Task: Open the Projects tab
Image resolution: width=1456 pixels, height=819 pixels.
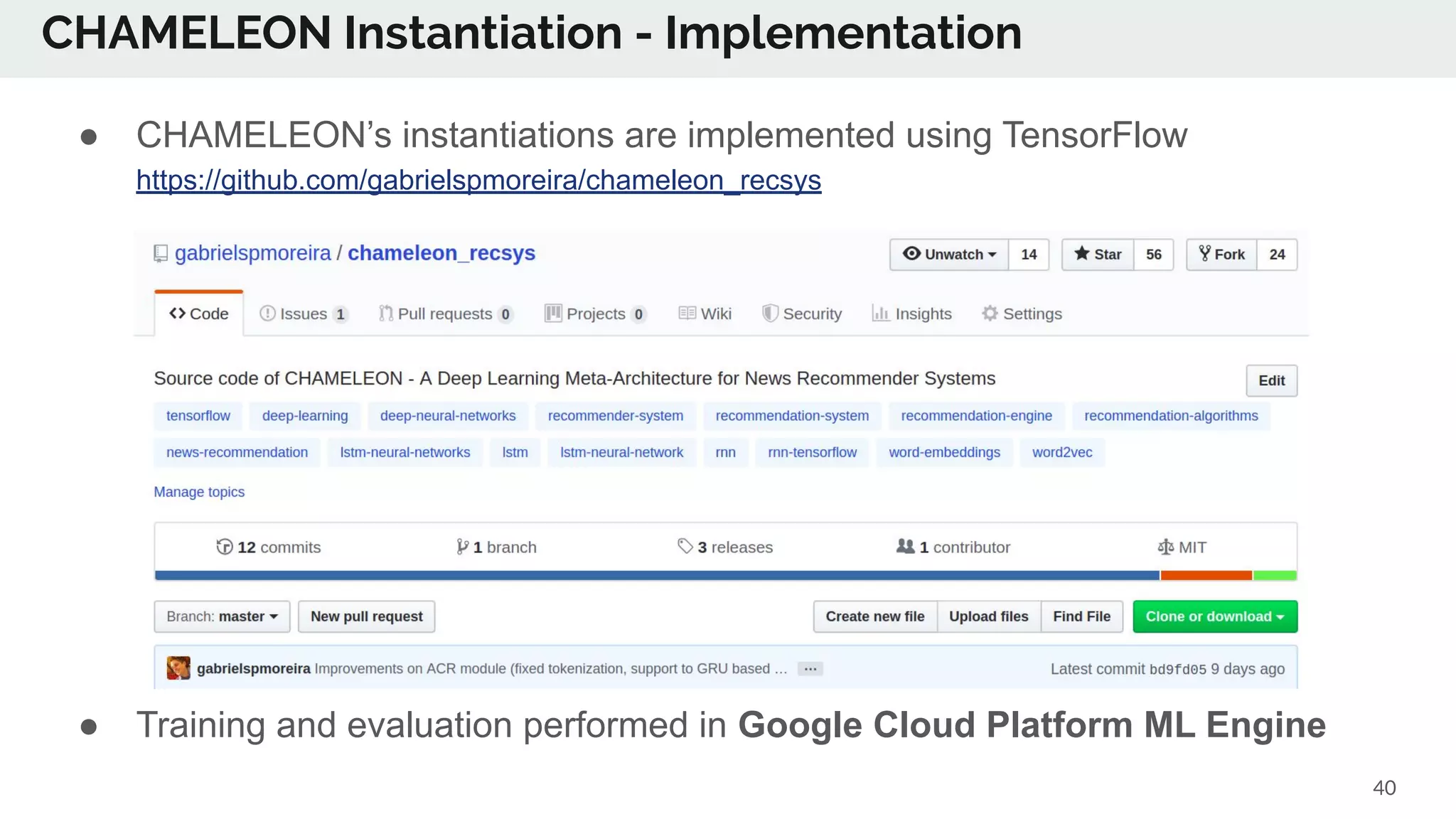Action: pyautogui.click(x=596, y=314)
